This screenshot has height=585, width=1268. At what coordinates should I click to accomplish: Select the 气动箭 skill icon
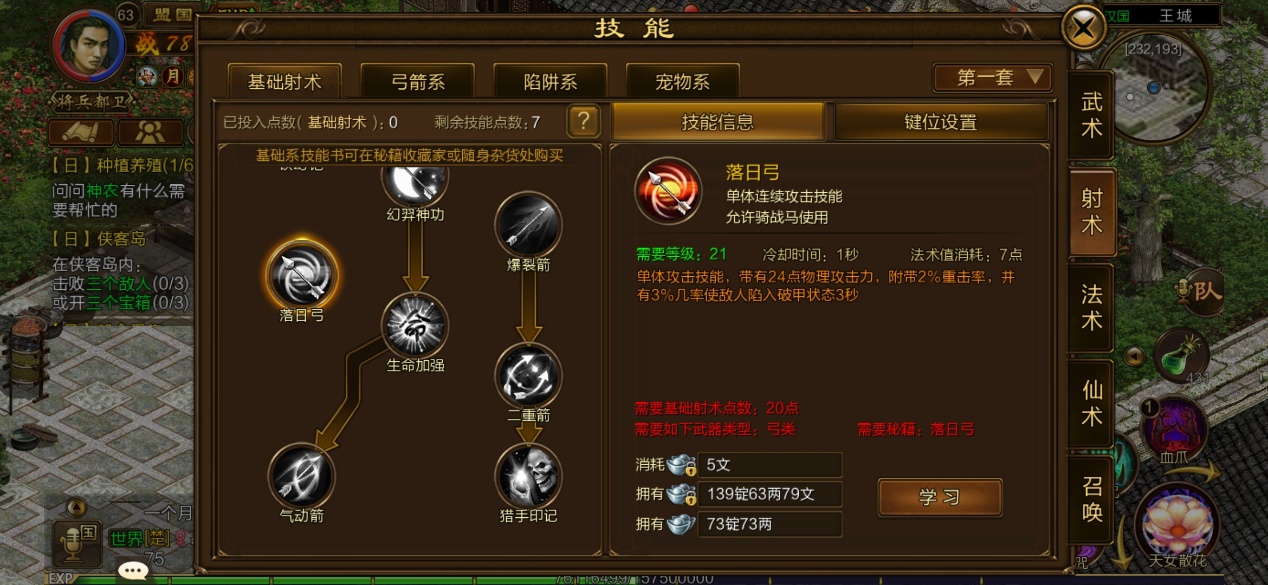[302, 475]
